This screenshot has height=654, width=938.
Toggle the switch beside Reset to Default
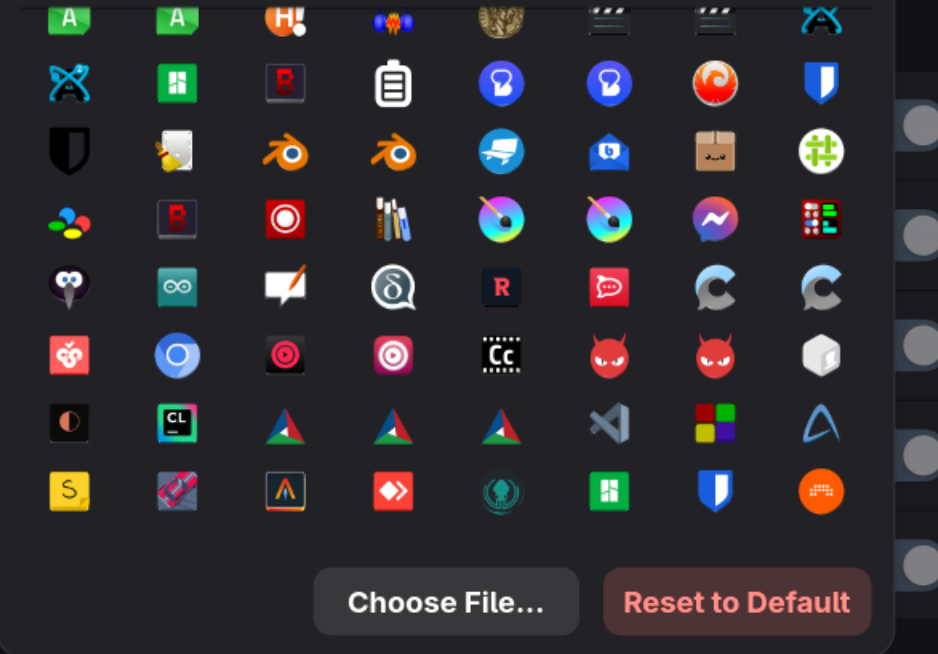point(918,566)
